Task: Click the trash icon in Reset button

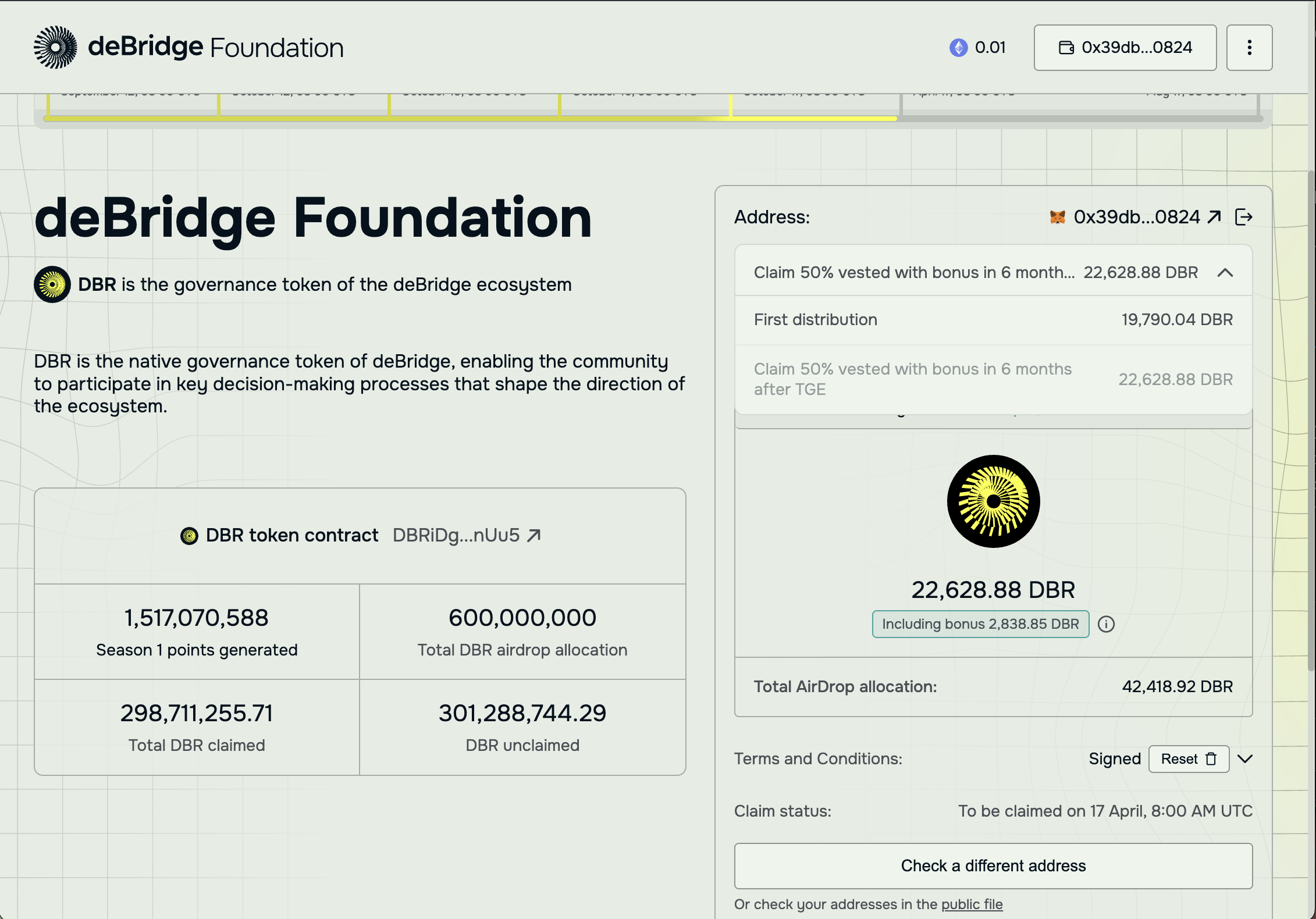Action: click(1211, 759)
